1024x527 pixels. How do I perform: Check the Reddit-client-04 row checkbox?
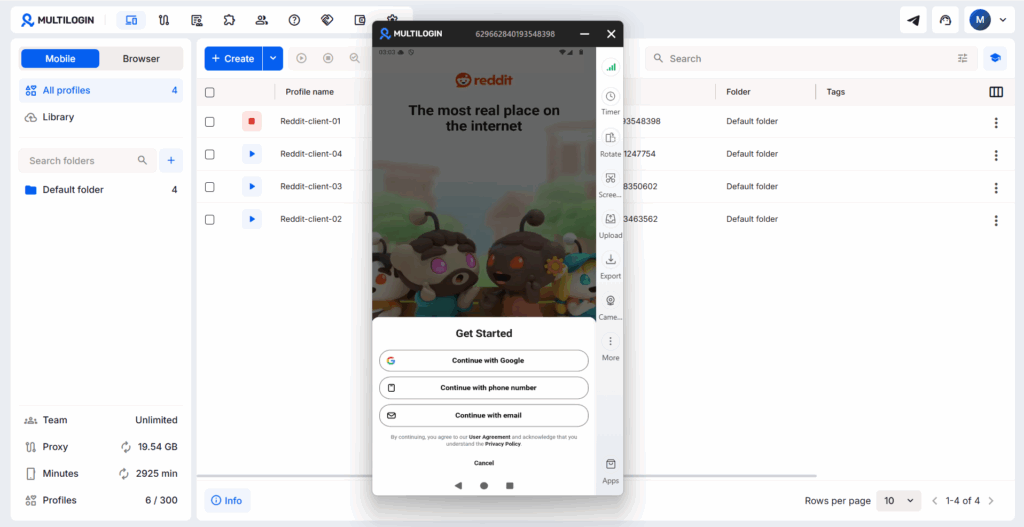(x=210, y=154)
